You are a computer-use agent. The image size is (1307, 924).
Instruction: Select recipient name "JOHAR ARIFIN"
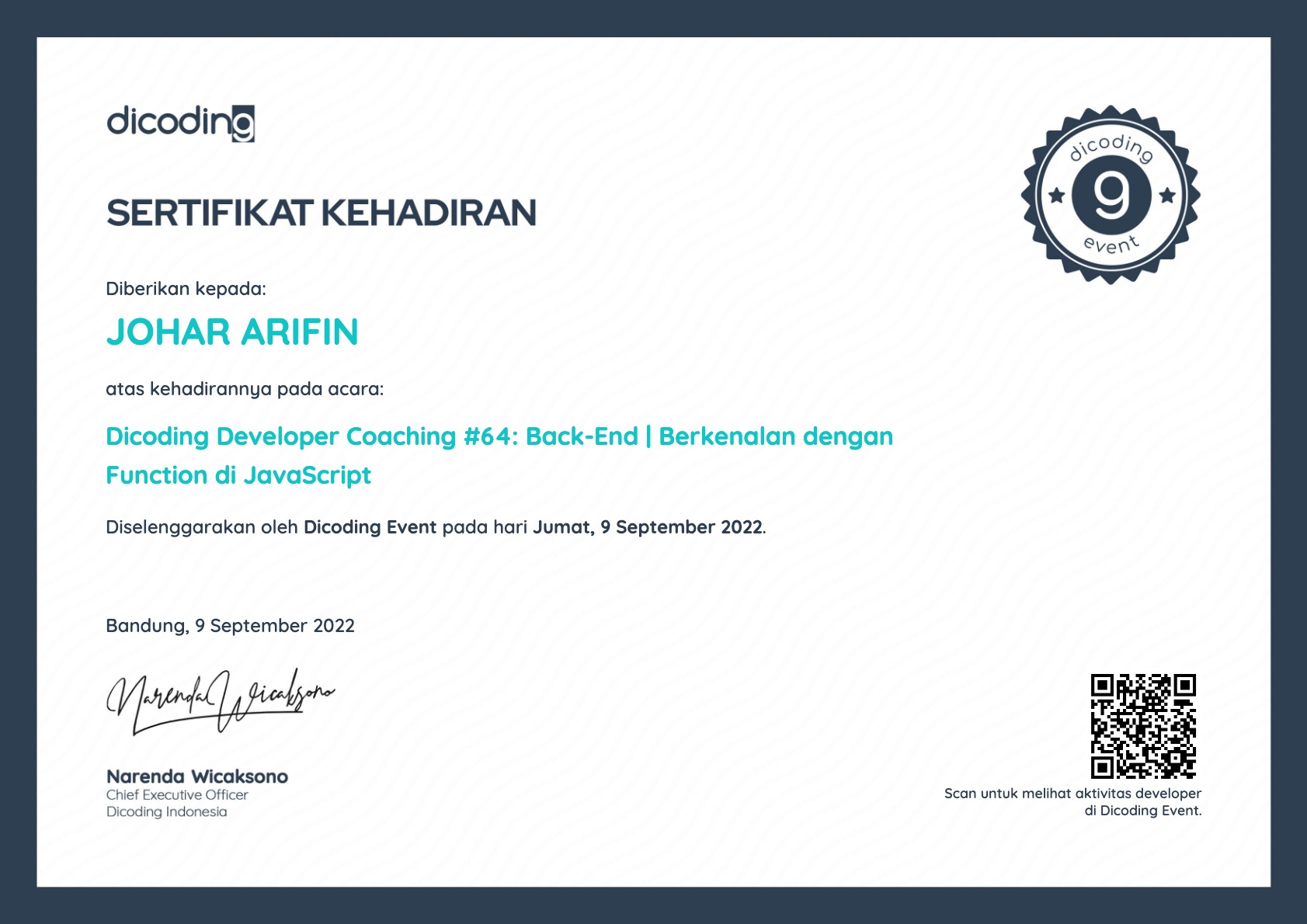(x=232, y=332)
